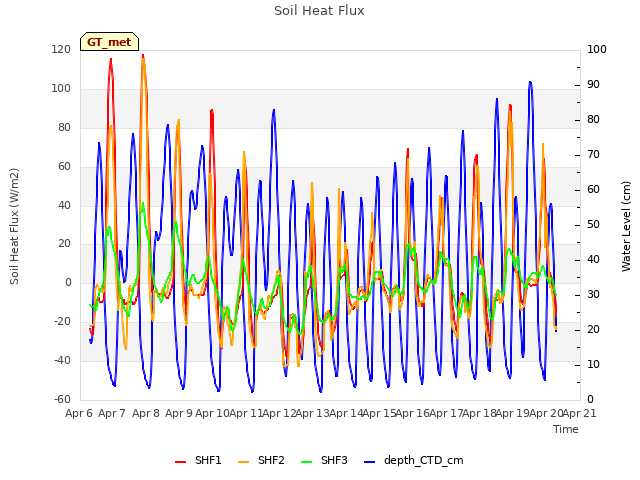Image resolution: width=640 pixels, height=480 pixels.
Task: Click the Apr 18 x-axis label
Action: pyautogui.click(x=479, y=413)
